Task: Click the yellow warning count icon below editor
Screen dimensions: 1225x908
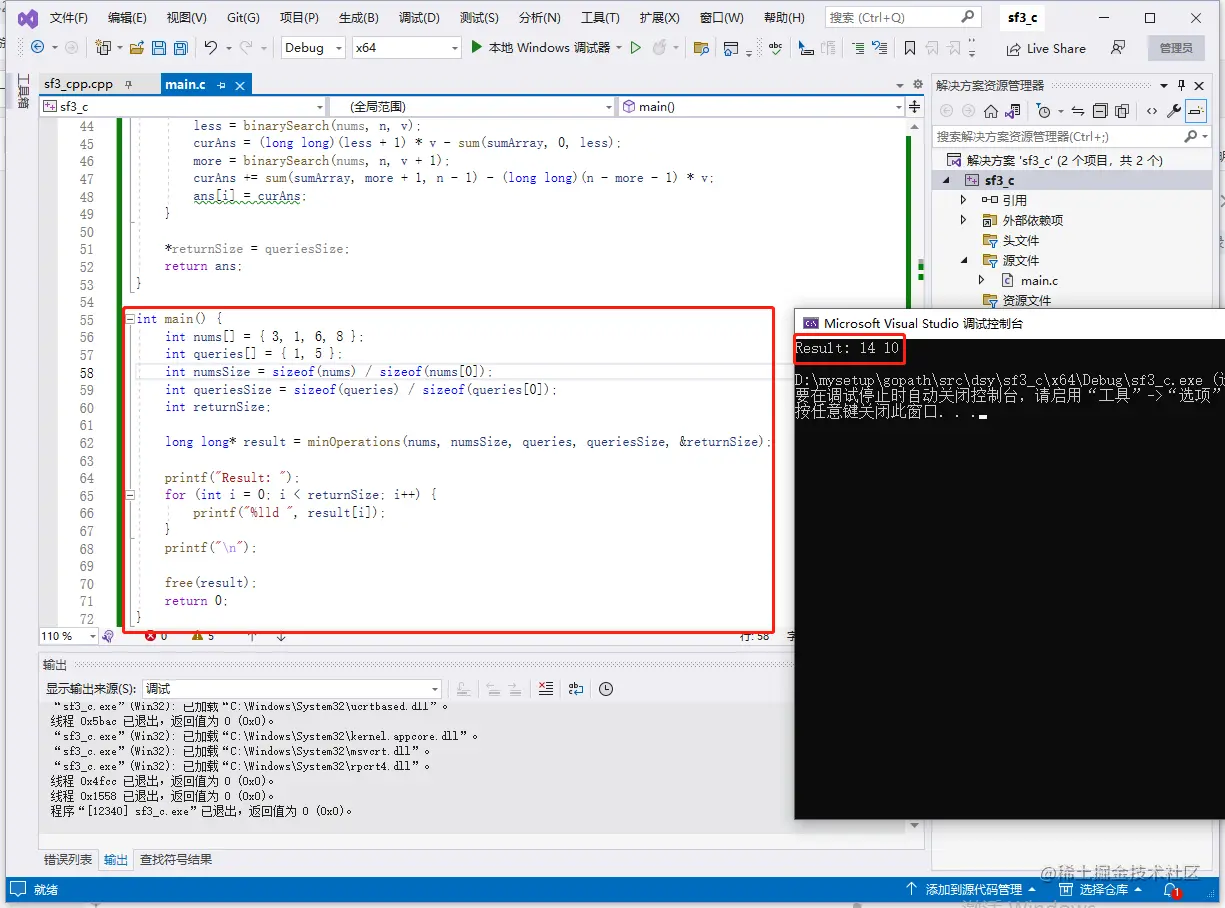Action: [197, 636]
